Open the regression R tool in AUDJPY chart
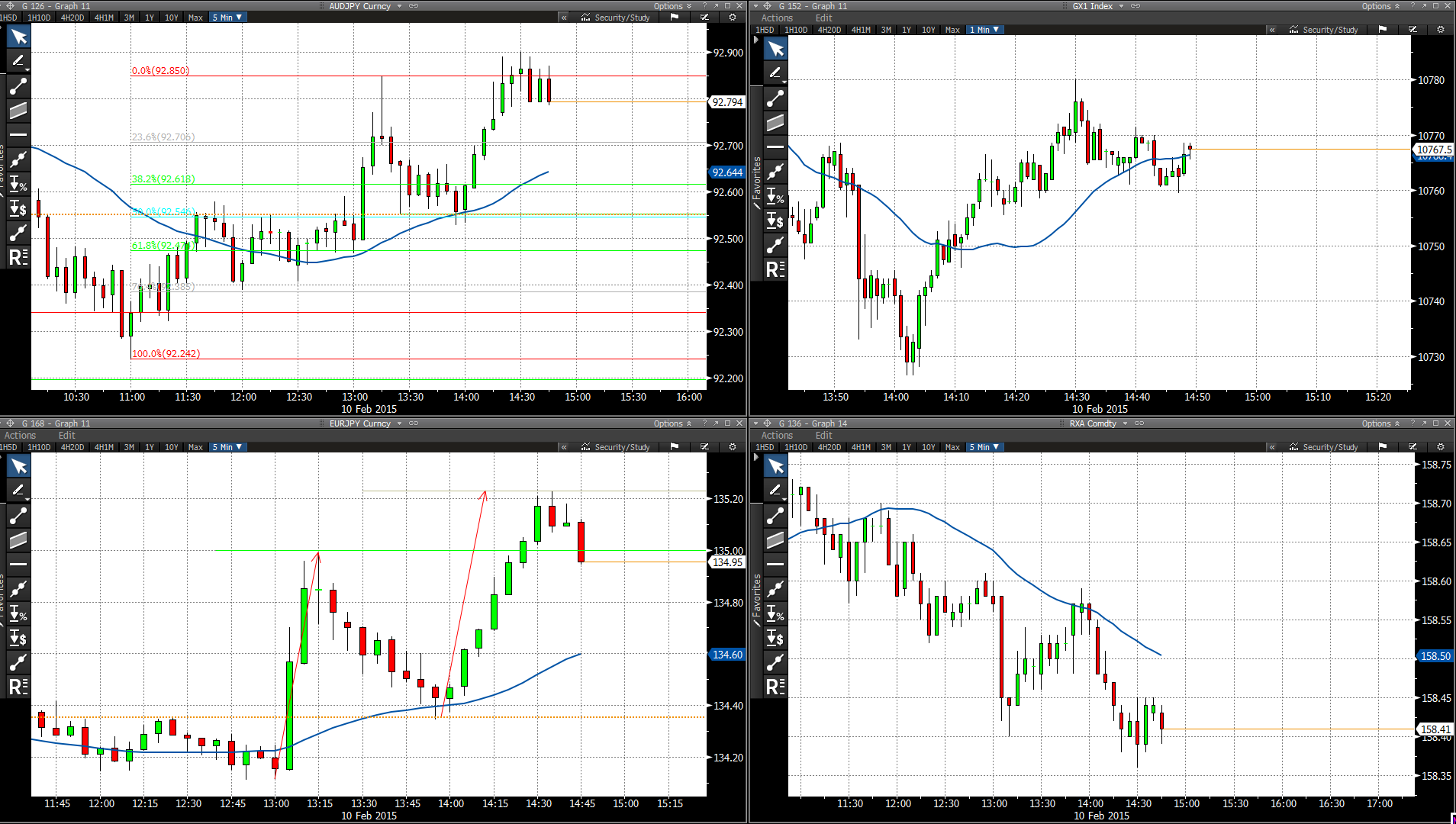 tap(18, 256)
